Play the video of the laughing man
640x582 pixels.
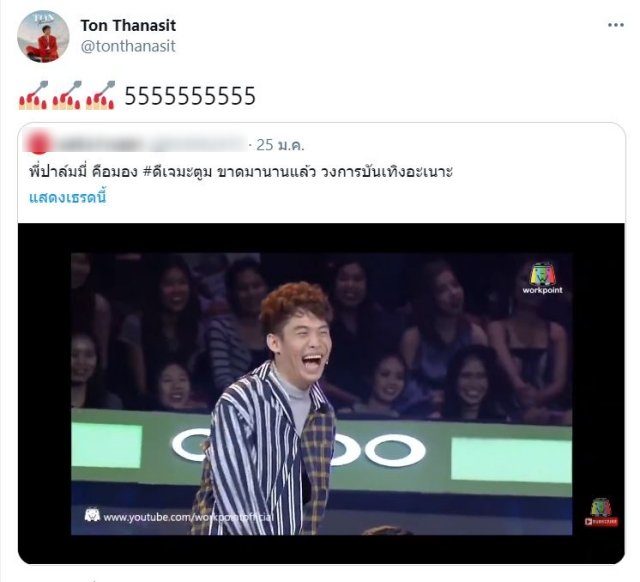(x=321, y=393)
